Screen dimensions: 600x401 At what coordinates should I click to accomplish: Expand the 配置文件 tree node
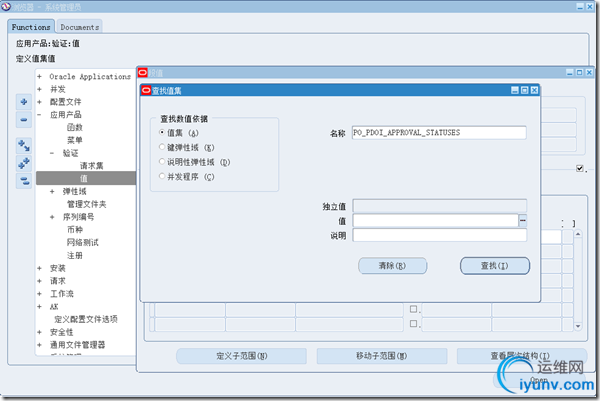39,102
